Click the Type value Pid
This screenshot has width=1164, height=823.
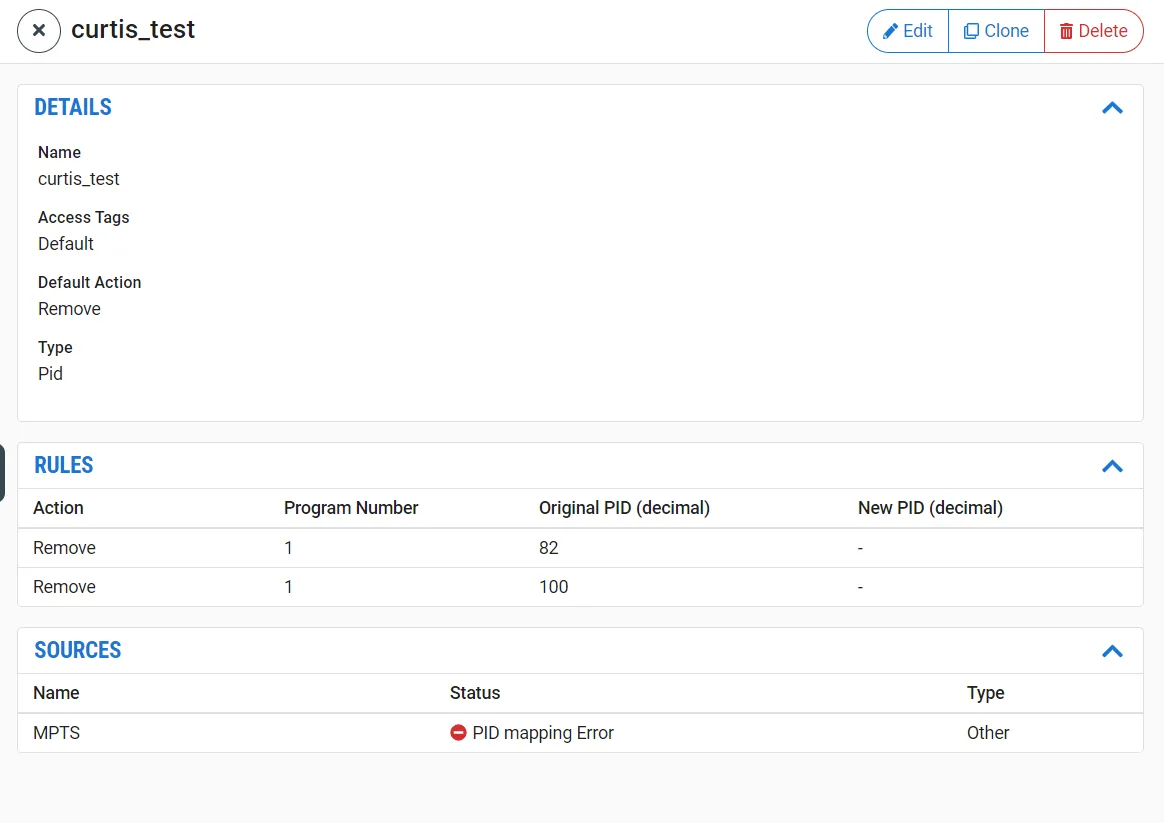[x=50, y=373]
